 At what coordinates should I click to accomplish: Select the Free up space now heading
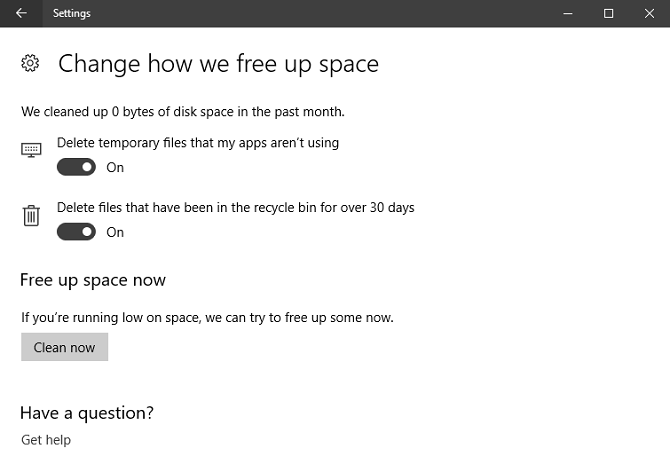93,280
